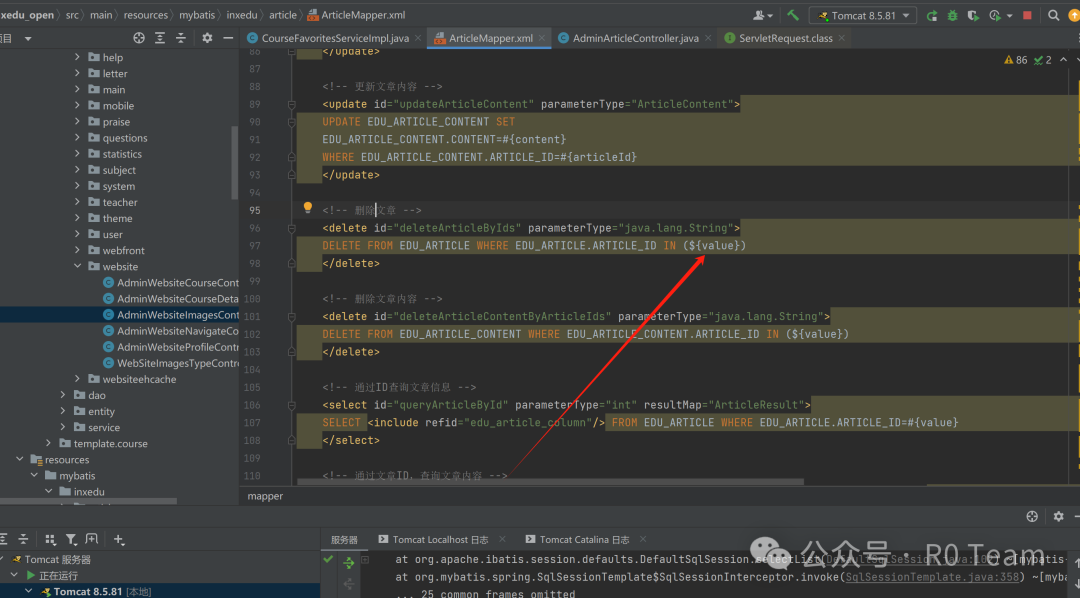Run with coverage shield icon
Screen dimensions: 1080x598
click(973, 15)
